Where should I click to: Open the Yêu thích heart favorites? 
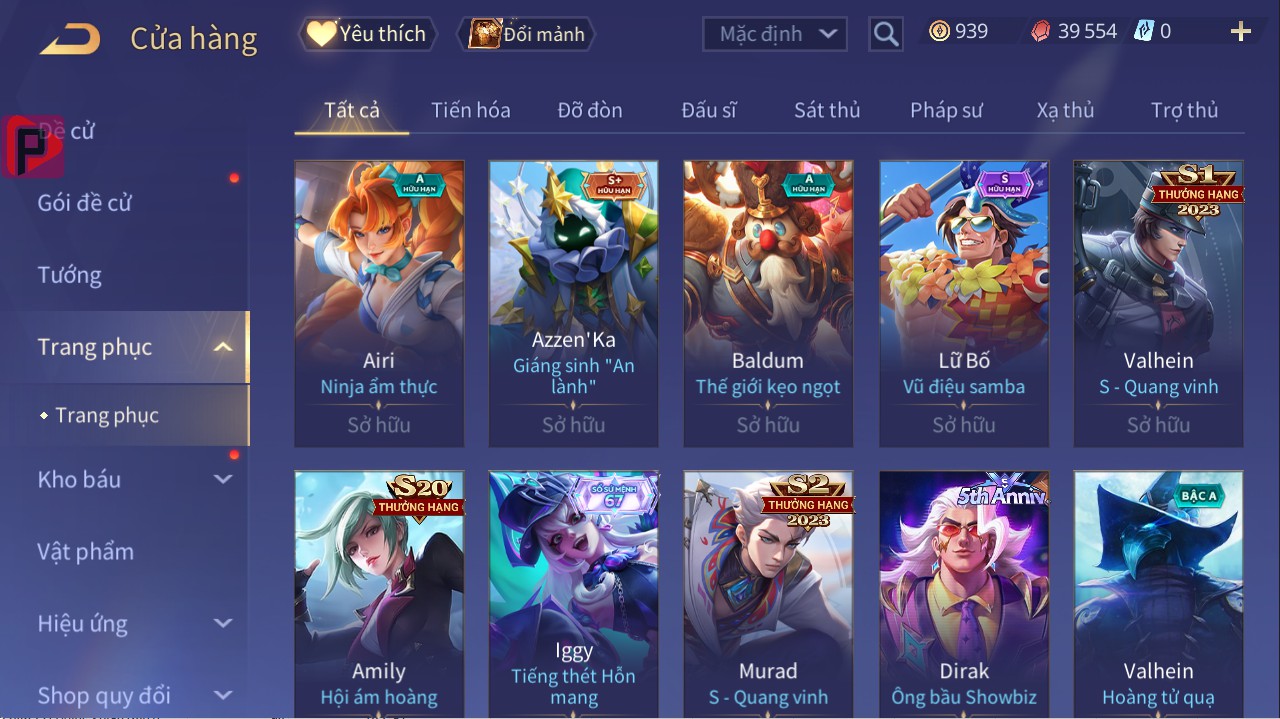367,34
